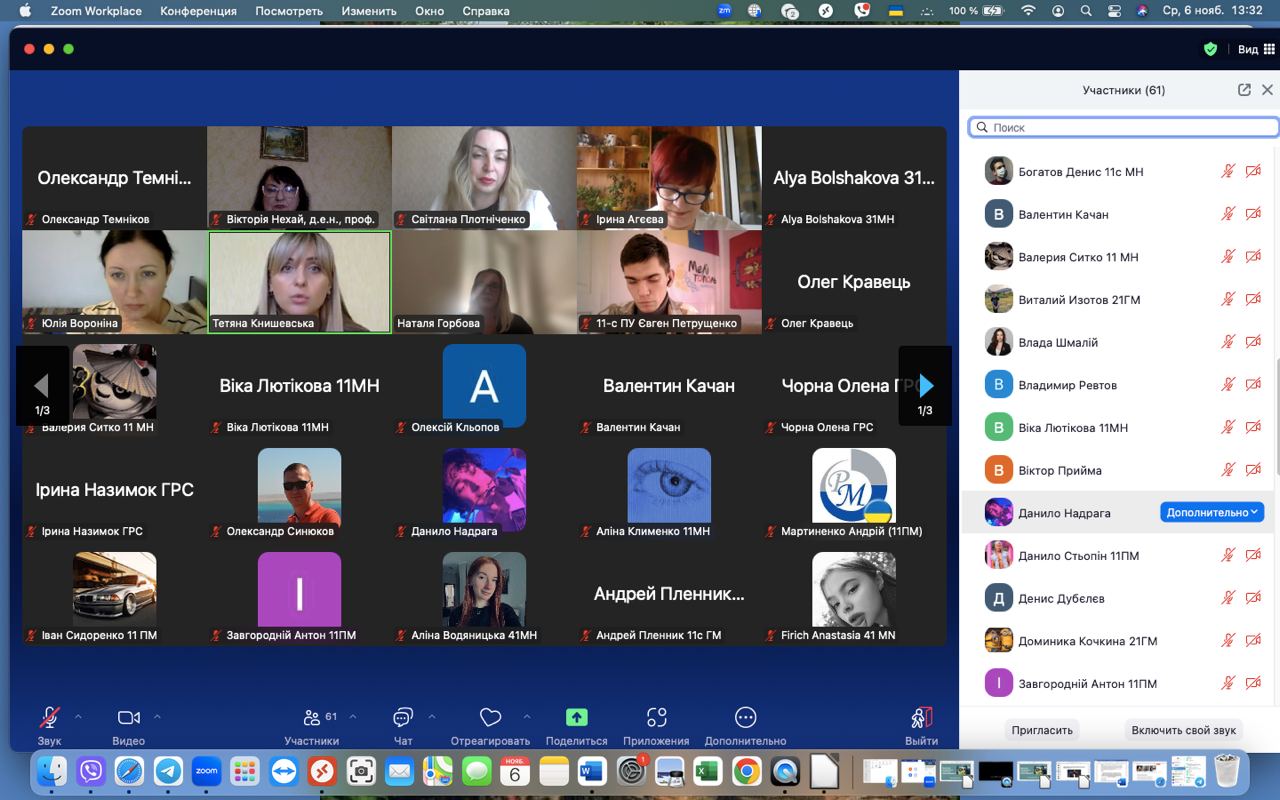Toggle camera icon for Богатов Денис 11с МН
Screen dimensions: 1280x800
[1253, 171]
